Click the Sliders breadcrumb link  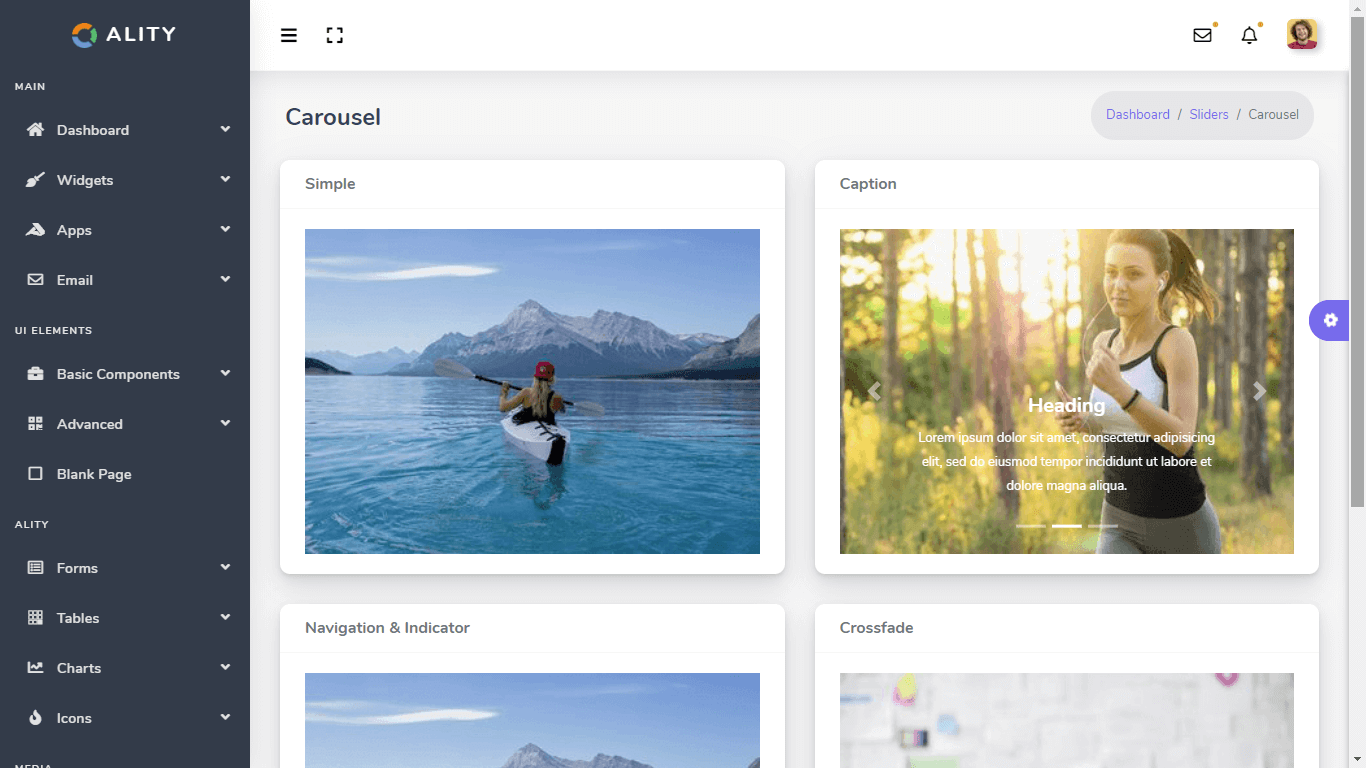click(1208, 115)
